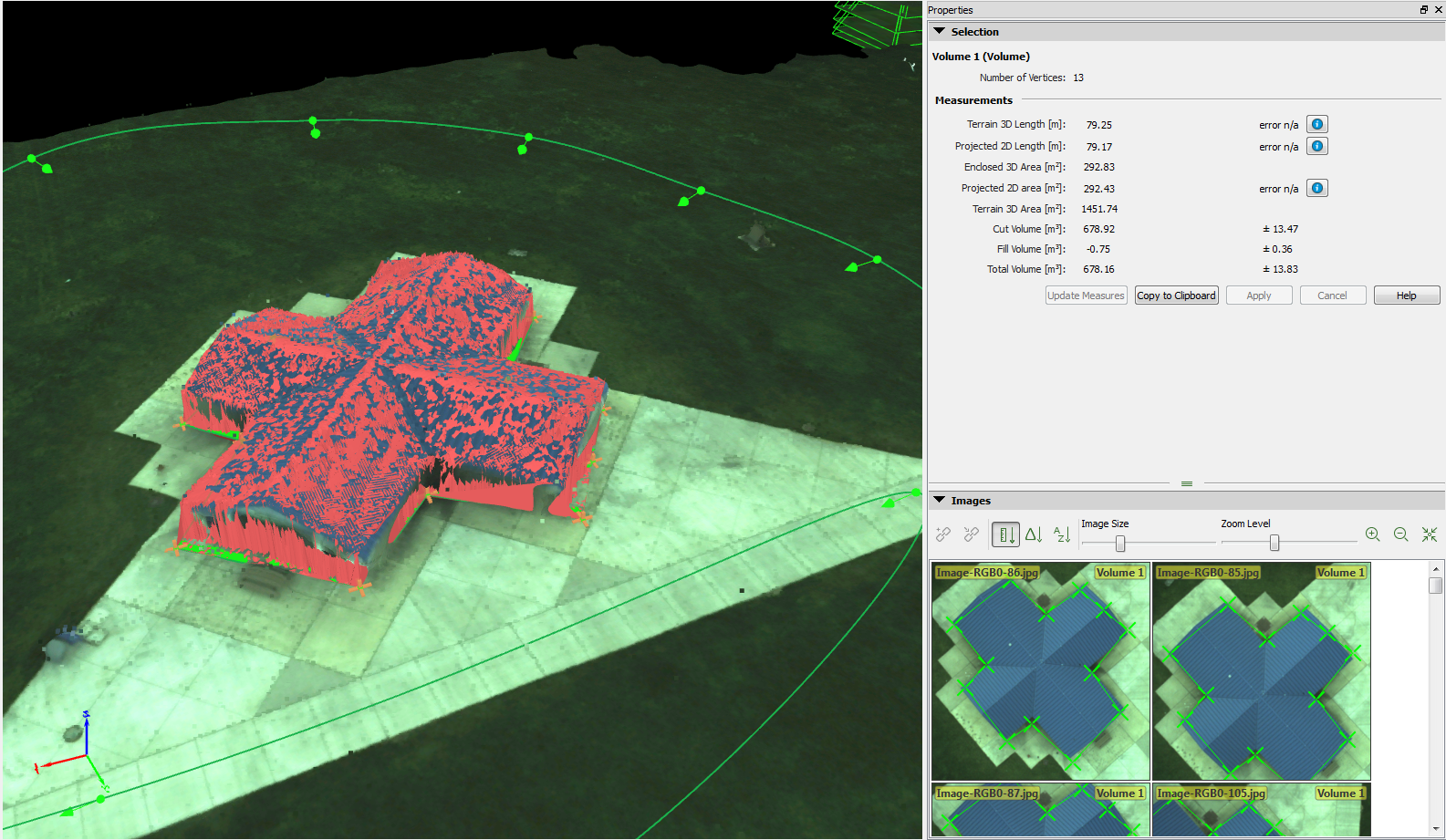The height and width of the screenshot is (840, 1446).
Task: Select Projected 2D Length value 79.17
Action: [x=1099, y=147]
